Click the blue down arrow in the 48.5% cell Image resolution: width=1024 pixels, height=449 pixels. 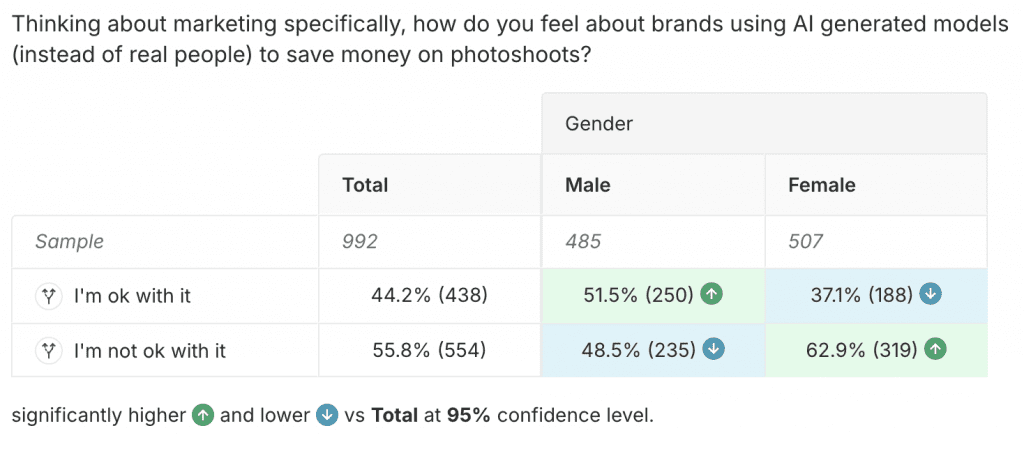[713, 350]
